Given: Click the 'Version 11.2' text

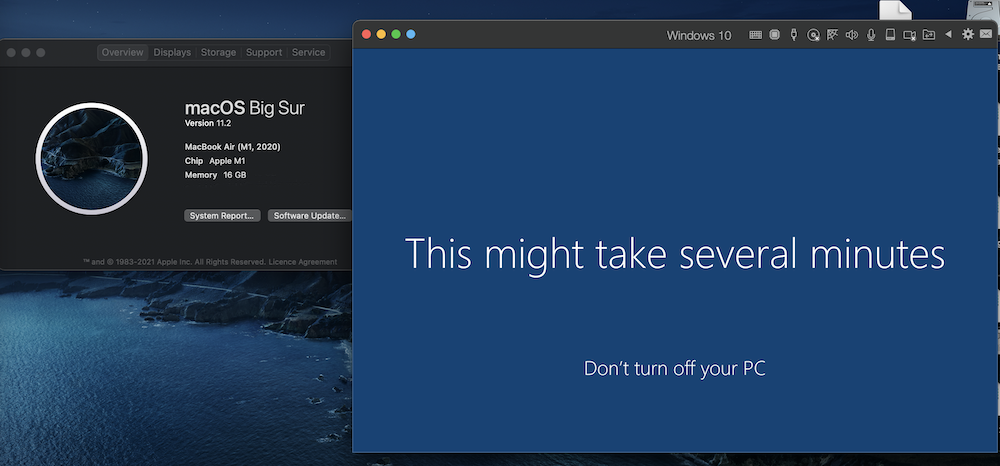Looking at the screenshot, I should coord(208,124).
